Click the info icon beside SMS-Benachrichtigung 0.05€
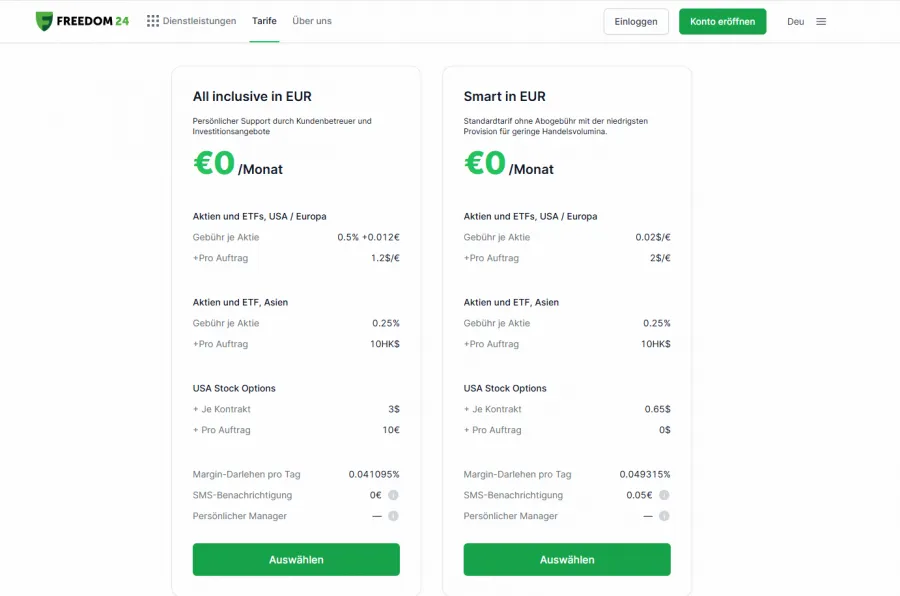This screenshot has width=900, height=596. 664,495
